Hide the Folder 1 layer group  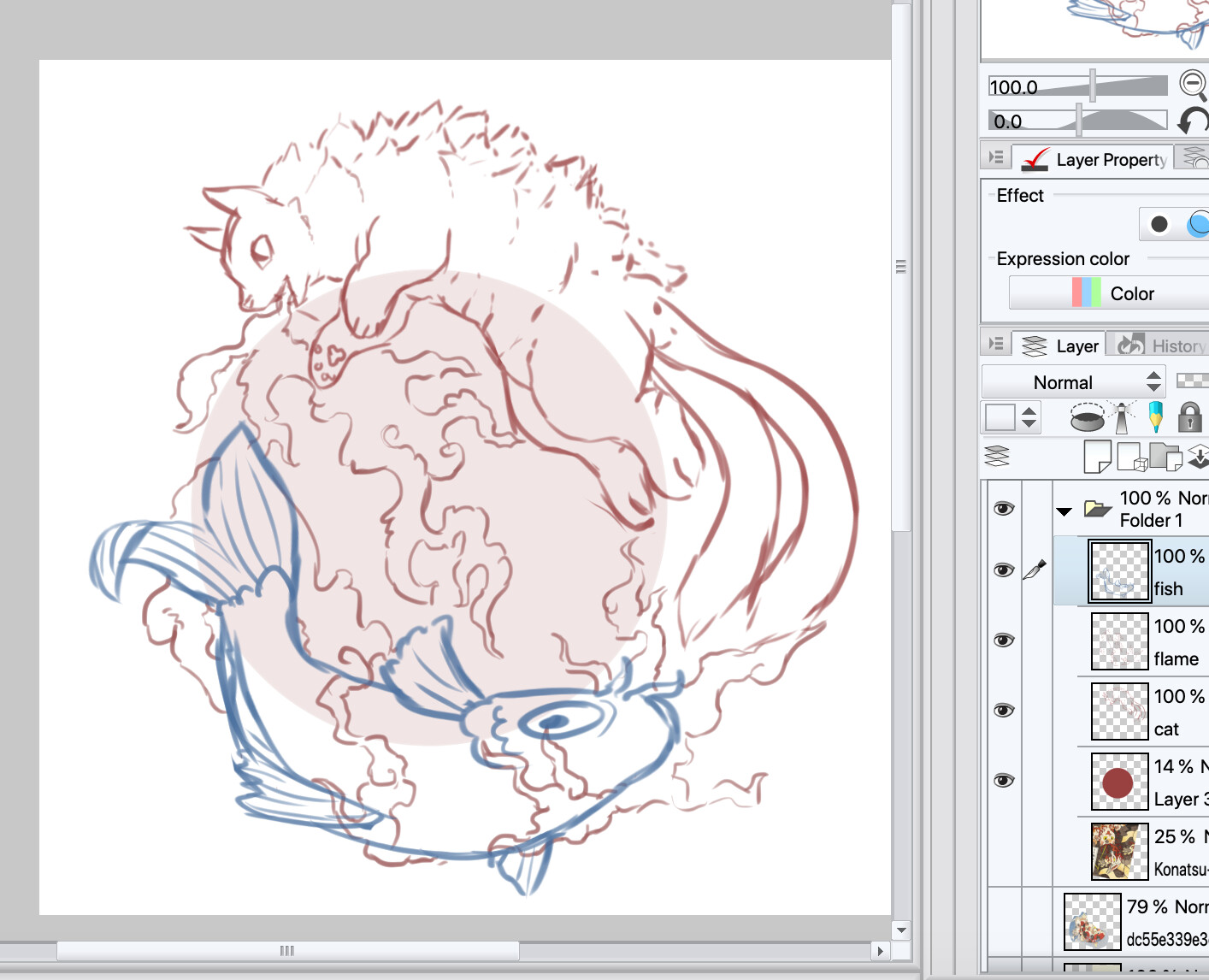[x=1004, y=509]
